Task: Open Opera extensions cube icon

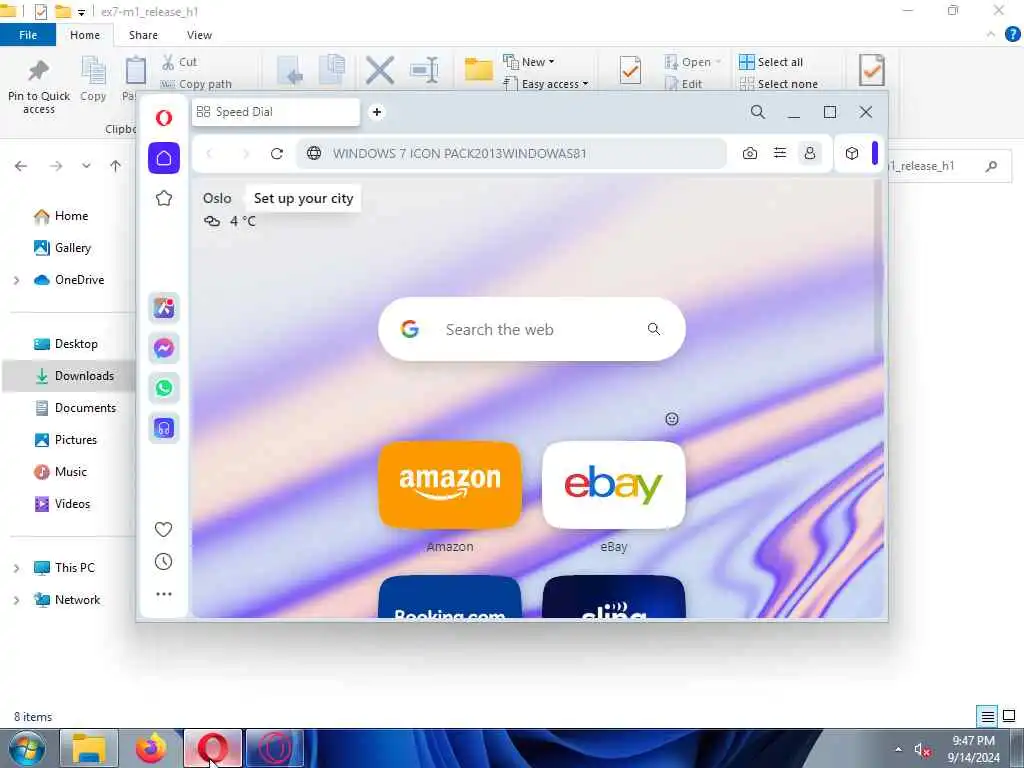Action: (x=852, y=153)
